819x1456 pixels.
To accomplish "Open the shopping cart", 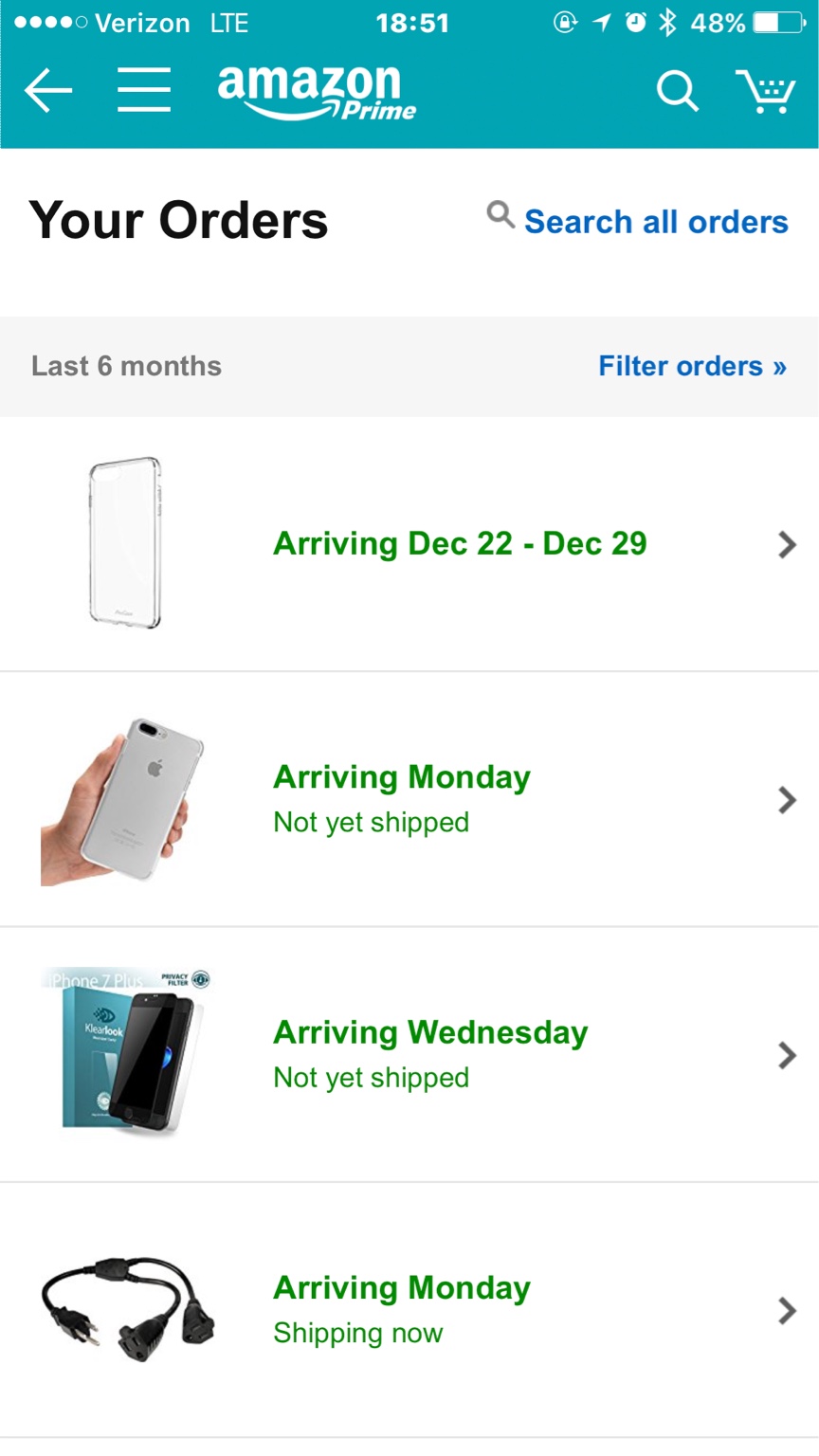I will coord(765,92).
